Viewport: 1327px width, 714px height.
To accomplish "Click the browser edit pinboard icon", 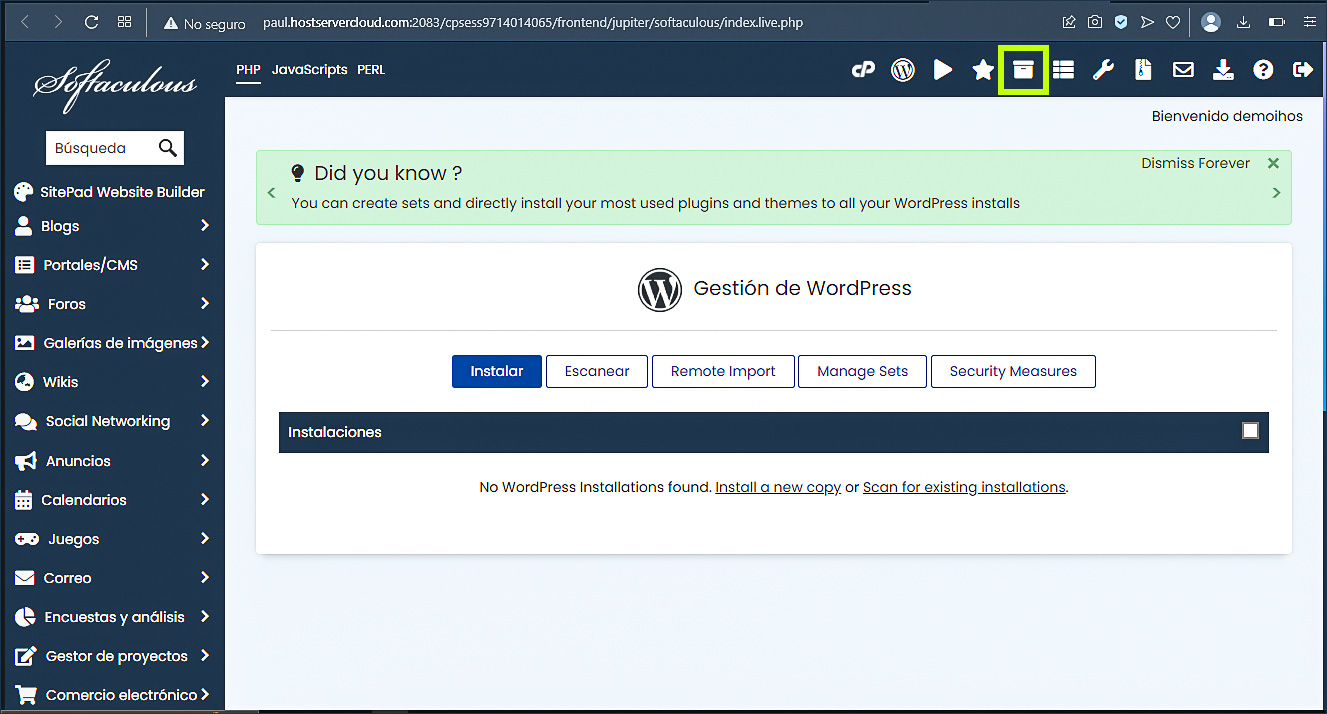I will pyautogui.click(x=1069, y=22).
